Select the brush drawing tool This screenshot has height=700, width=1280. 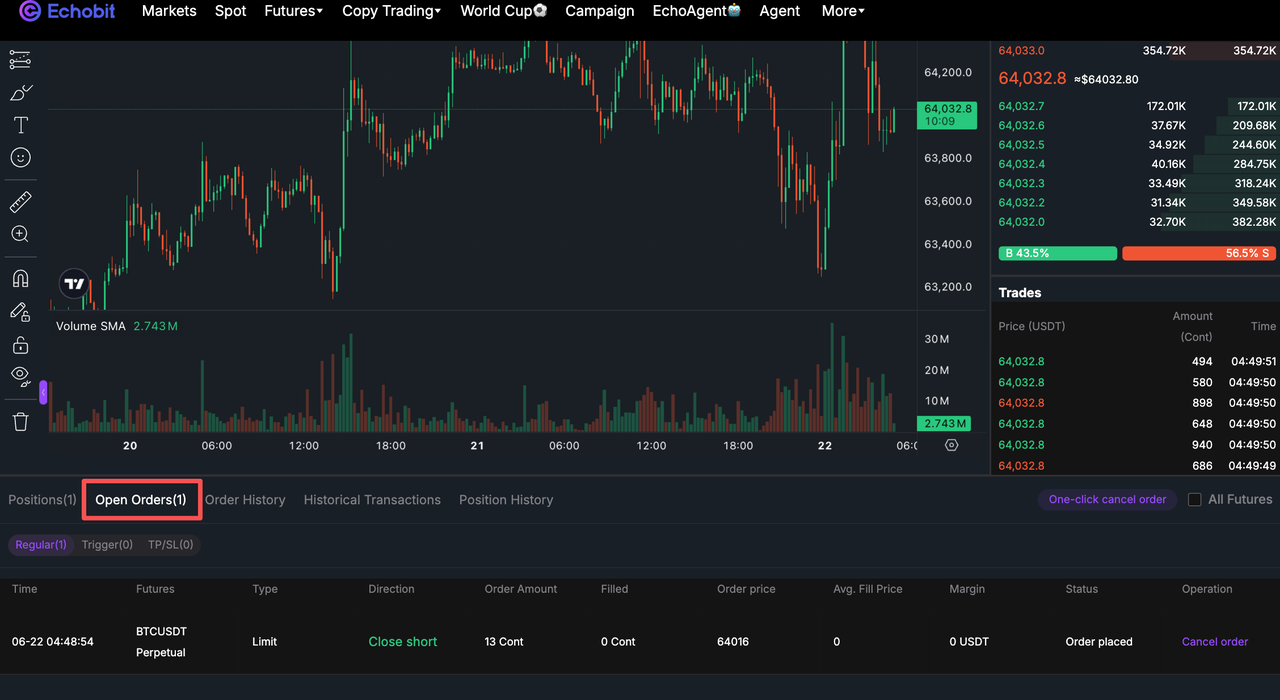[20, 93]
